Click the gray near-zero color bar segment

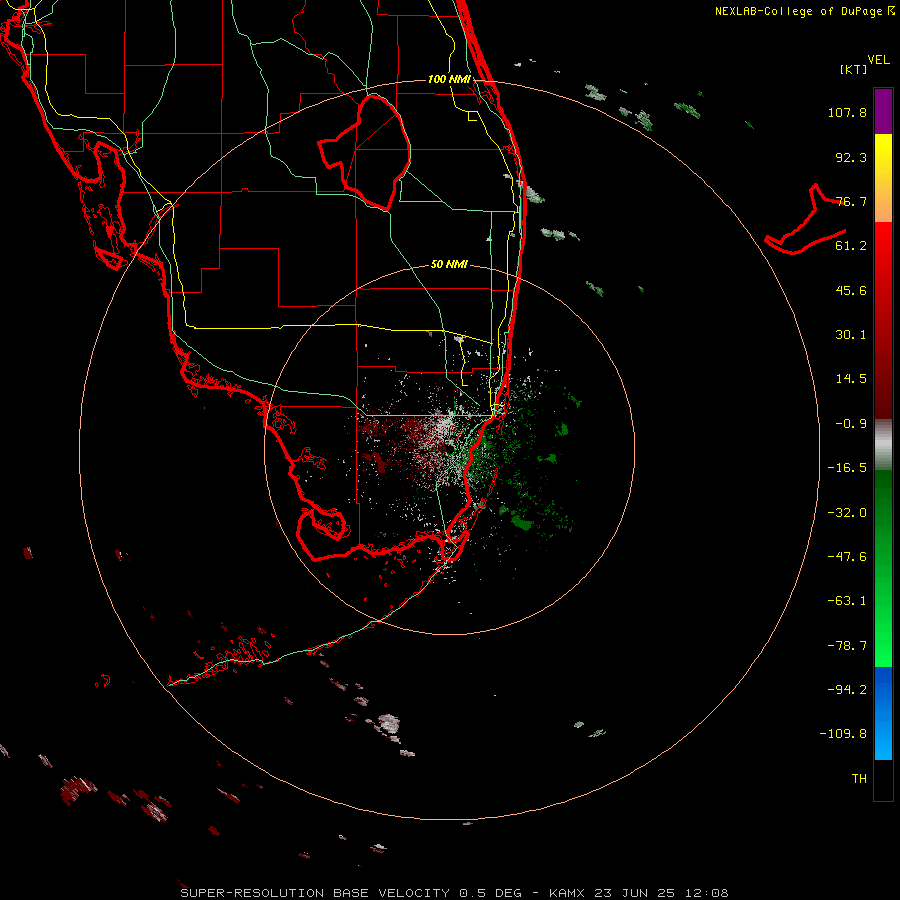(883, 445)
